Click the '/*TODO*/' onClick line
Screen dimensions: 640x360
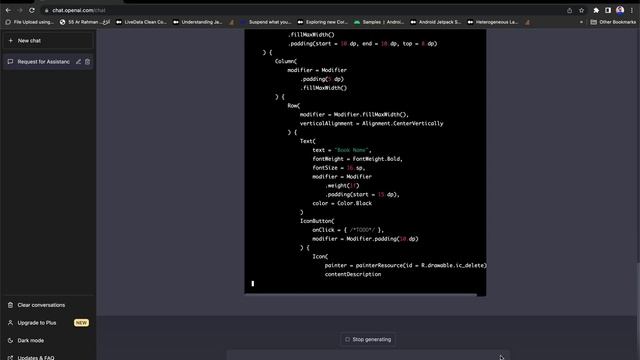click(x=348, y=230)
